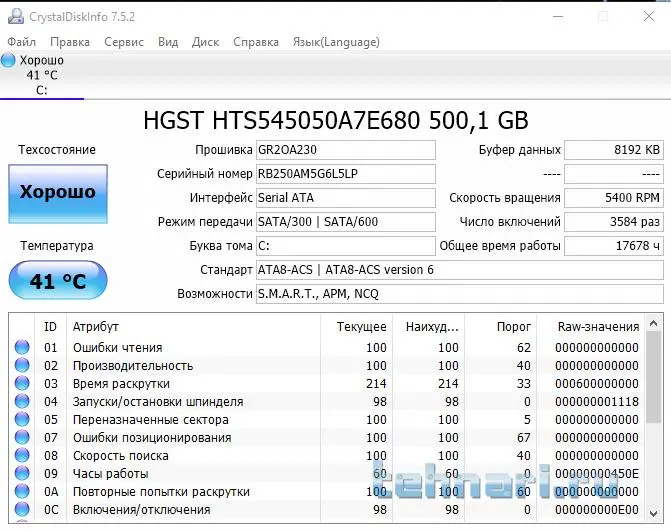Screen dimensions: 671x531
Task: Click the Текущее column header
Action: click(356, 326)
